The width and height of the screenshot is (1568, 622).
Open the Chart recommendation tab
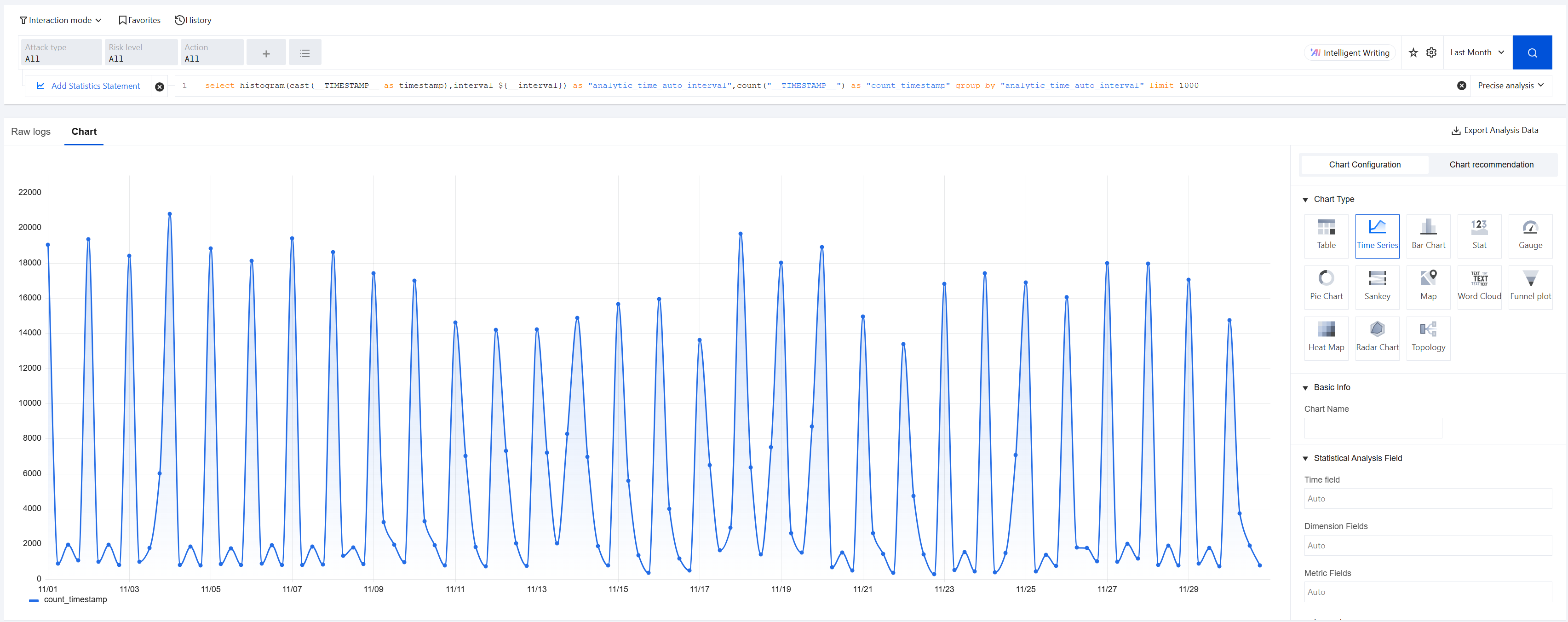[x=1491, y=164]
